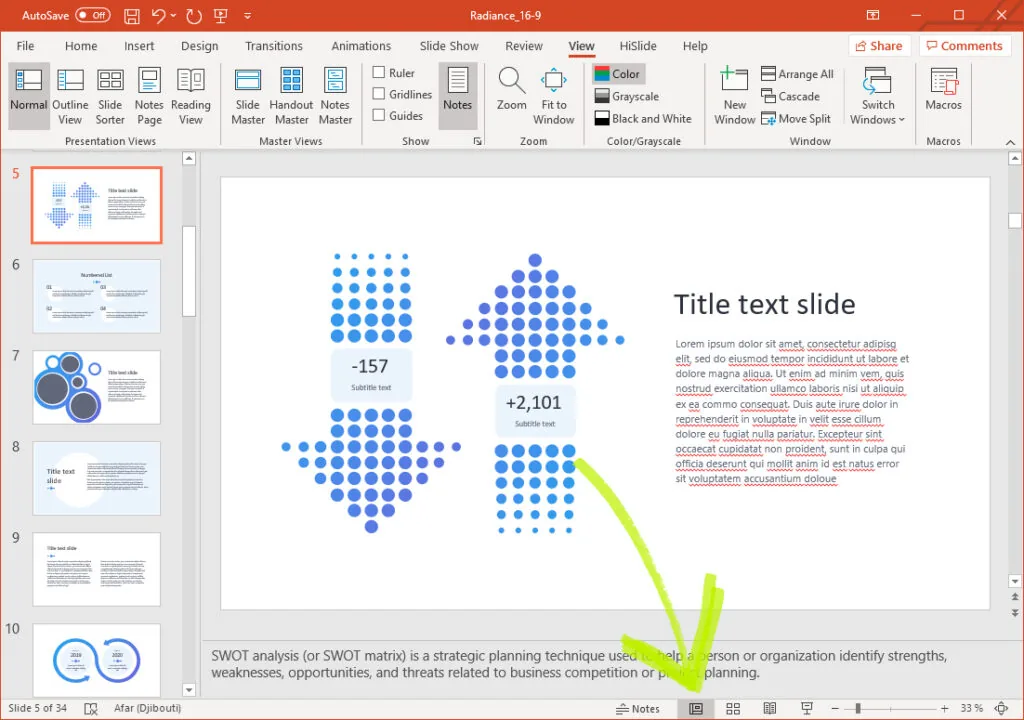Open the Transitions tab
Image resolution: width=1024 pixels, height=720 pixels.
click(x=274, y=46)
